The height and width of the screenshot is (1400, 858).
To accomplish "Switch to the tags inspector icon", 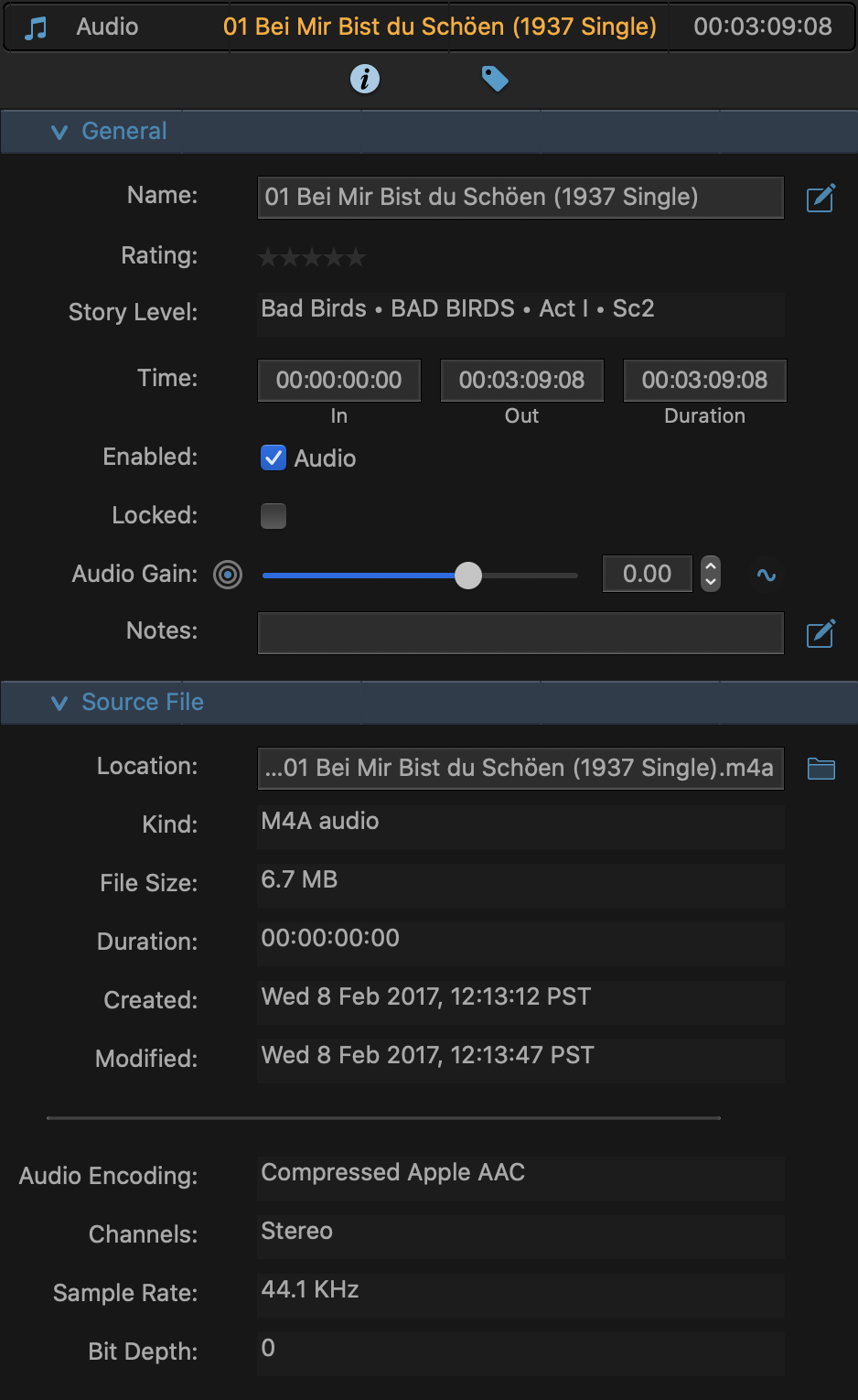I will 495,80.
